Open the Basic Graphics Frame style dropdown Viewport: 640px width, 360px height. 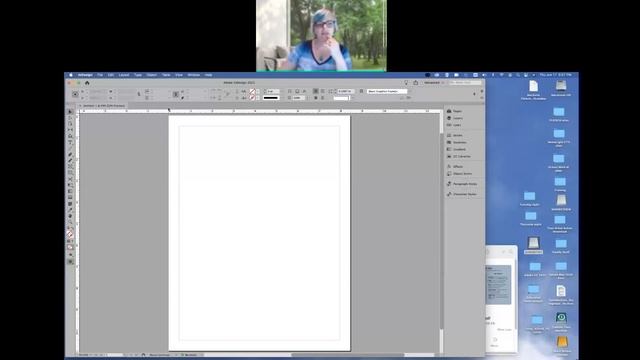click(x=387, y=91)
